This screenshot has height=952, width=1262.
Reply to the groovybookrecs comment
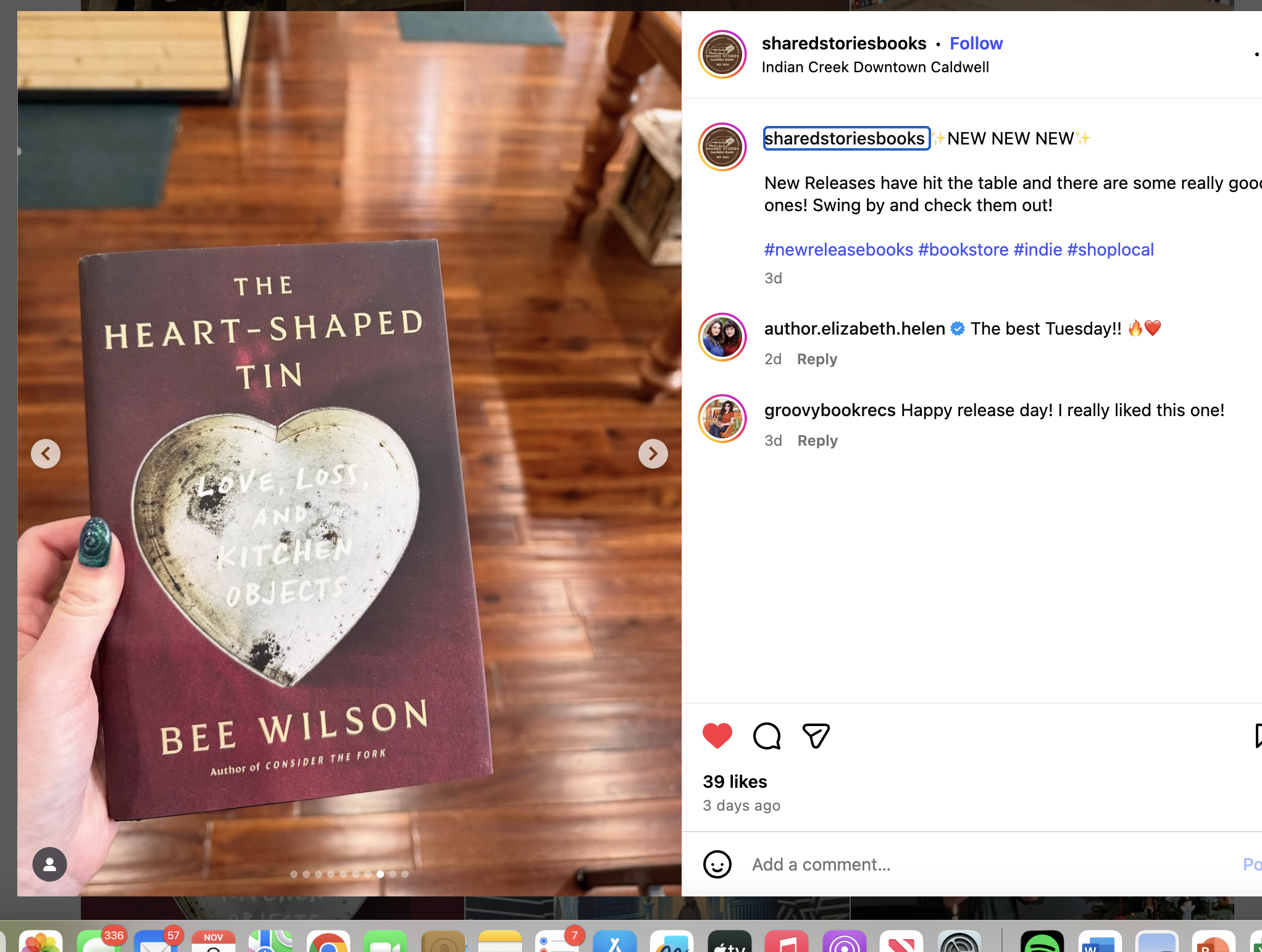coord(817,441)
